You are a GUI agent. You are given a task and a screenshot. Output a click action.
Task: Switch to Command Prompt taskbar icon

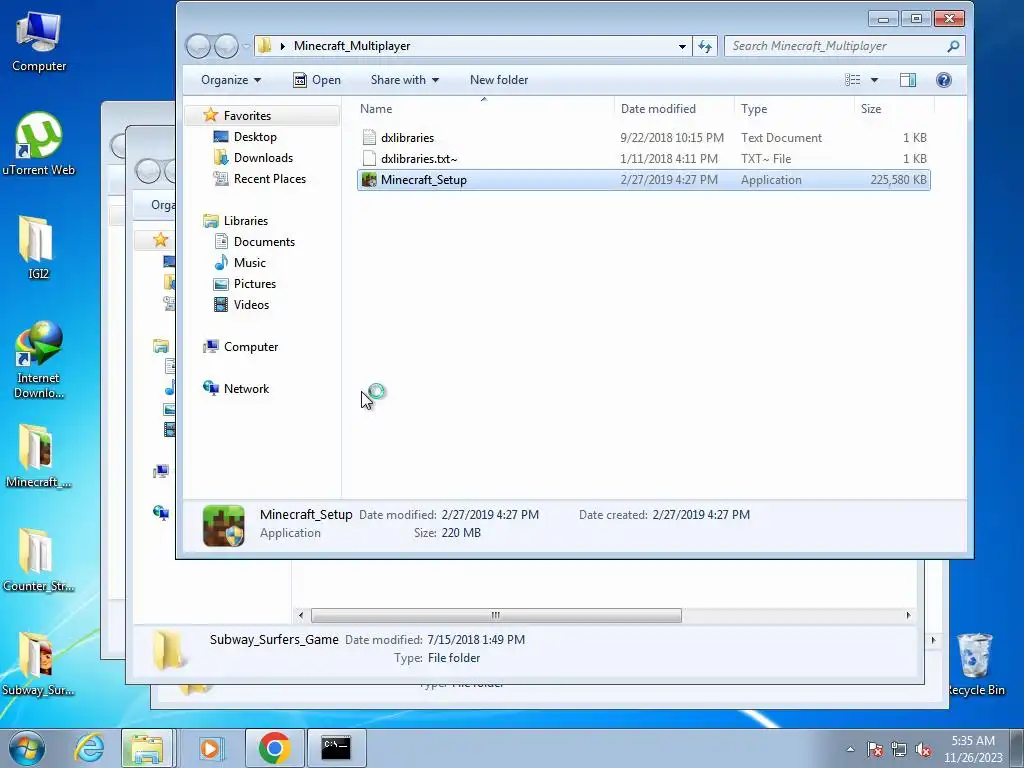336,748
